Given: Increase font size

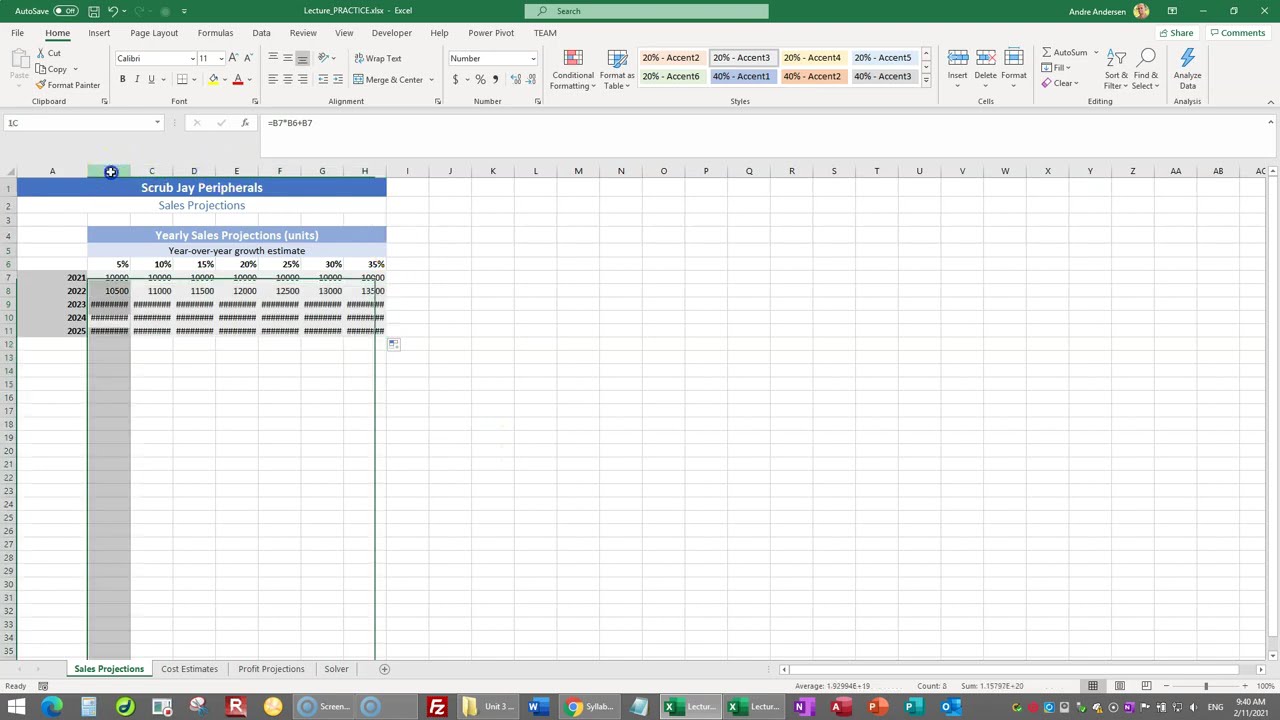Looking at the screenshot, I should [x=233, y=58].
